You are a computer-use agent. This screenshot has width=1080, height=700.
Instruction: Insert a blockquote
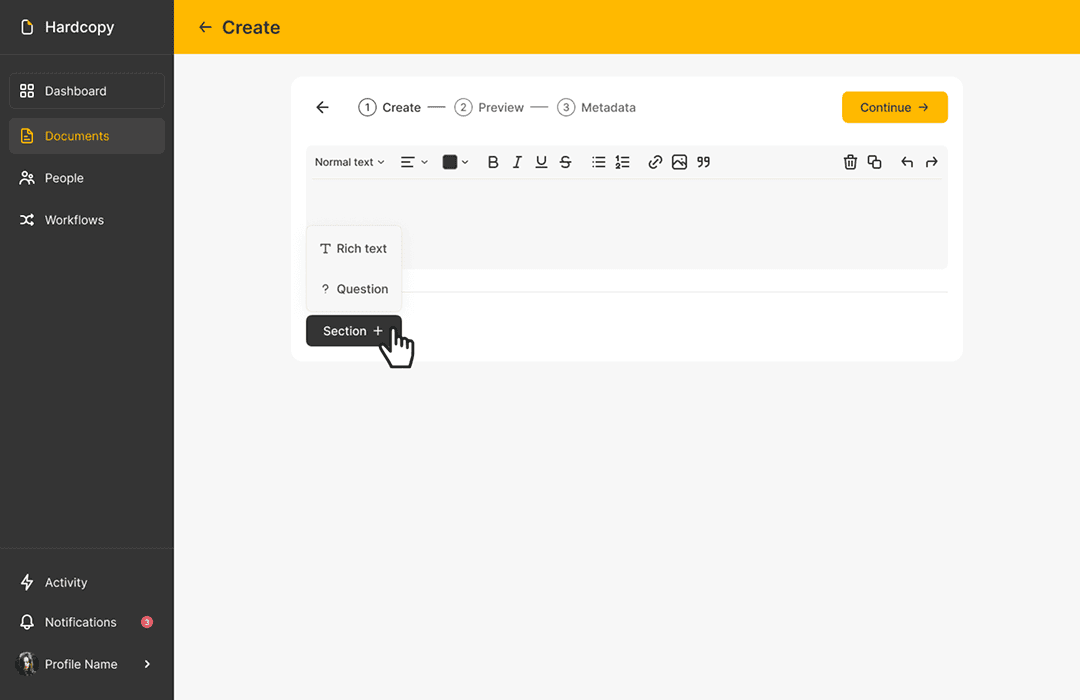(703, 161)
